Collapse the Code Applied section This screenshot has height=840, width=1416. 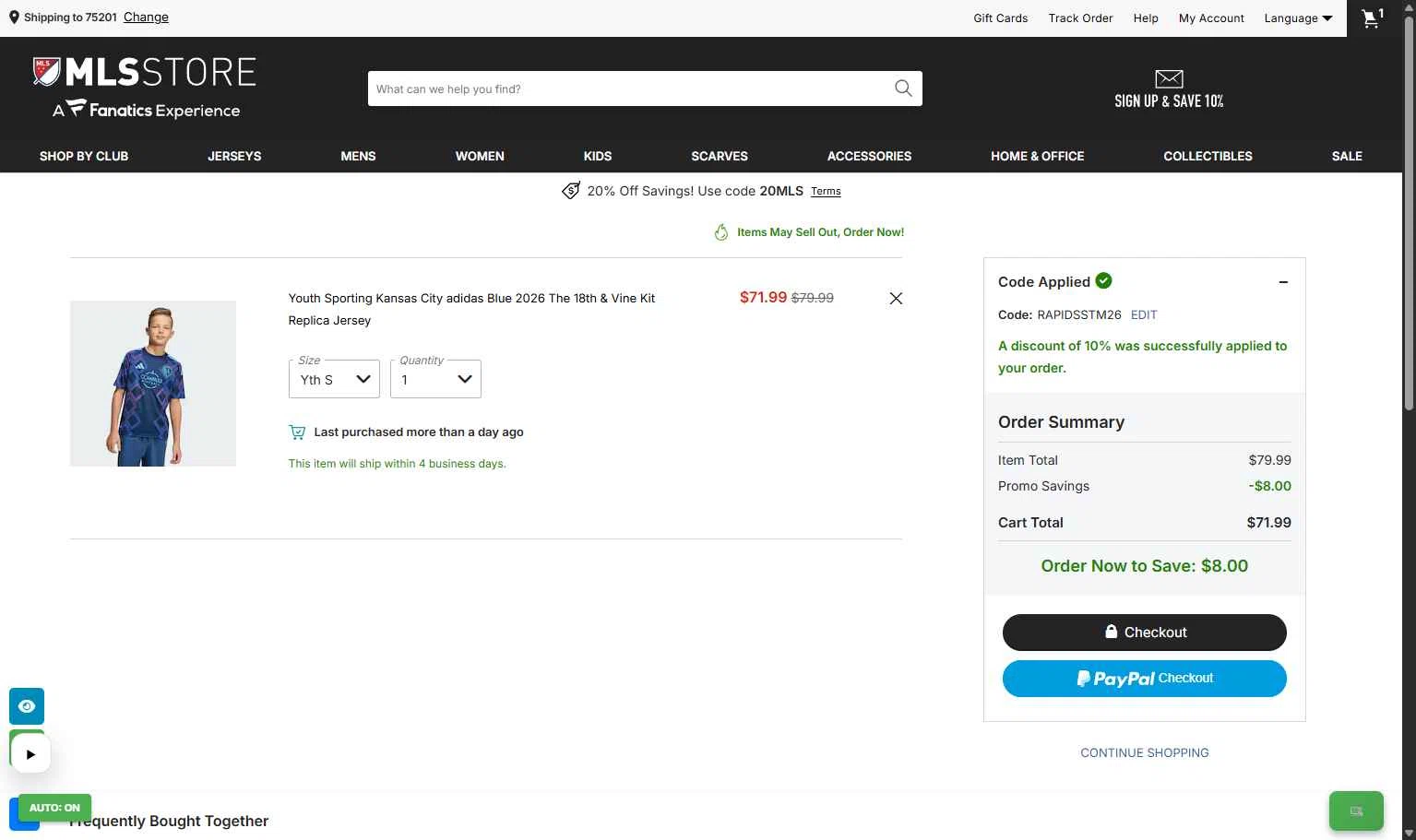1283,282
